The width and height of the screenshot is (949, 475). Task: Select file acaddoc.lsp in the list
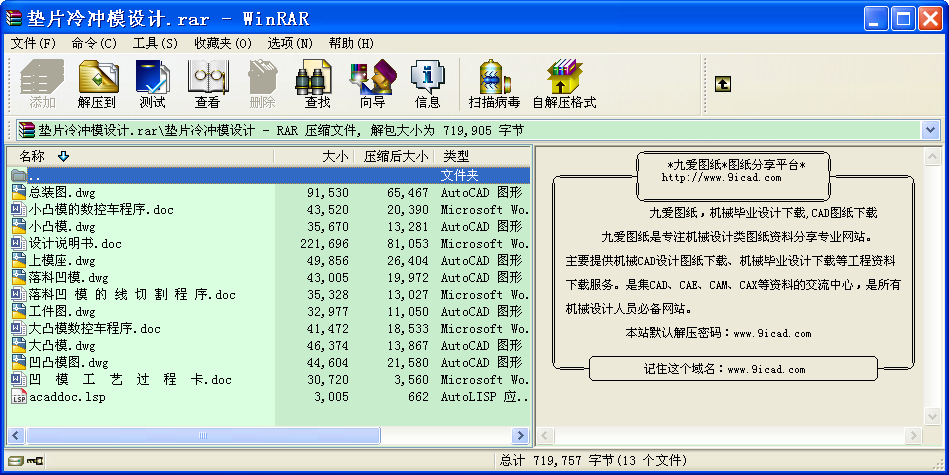point(66,396)
